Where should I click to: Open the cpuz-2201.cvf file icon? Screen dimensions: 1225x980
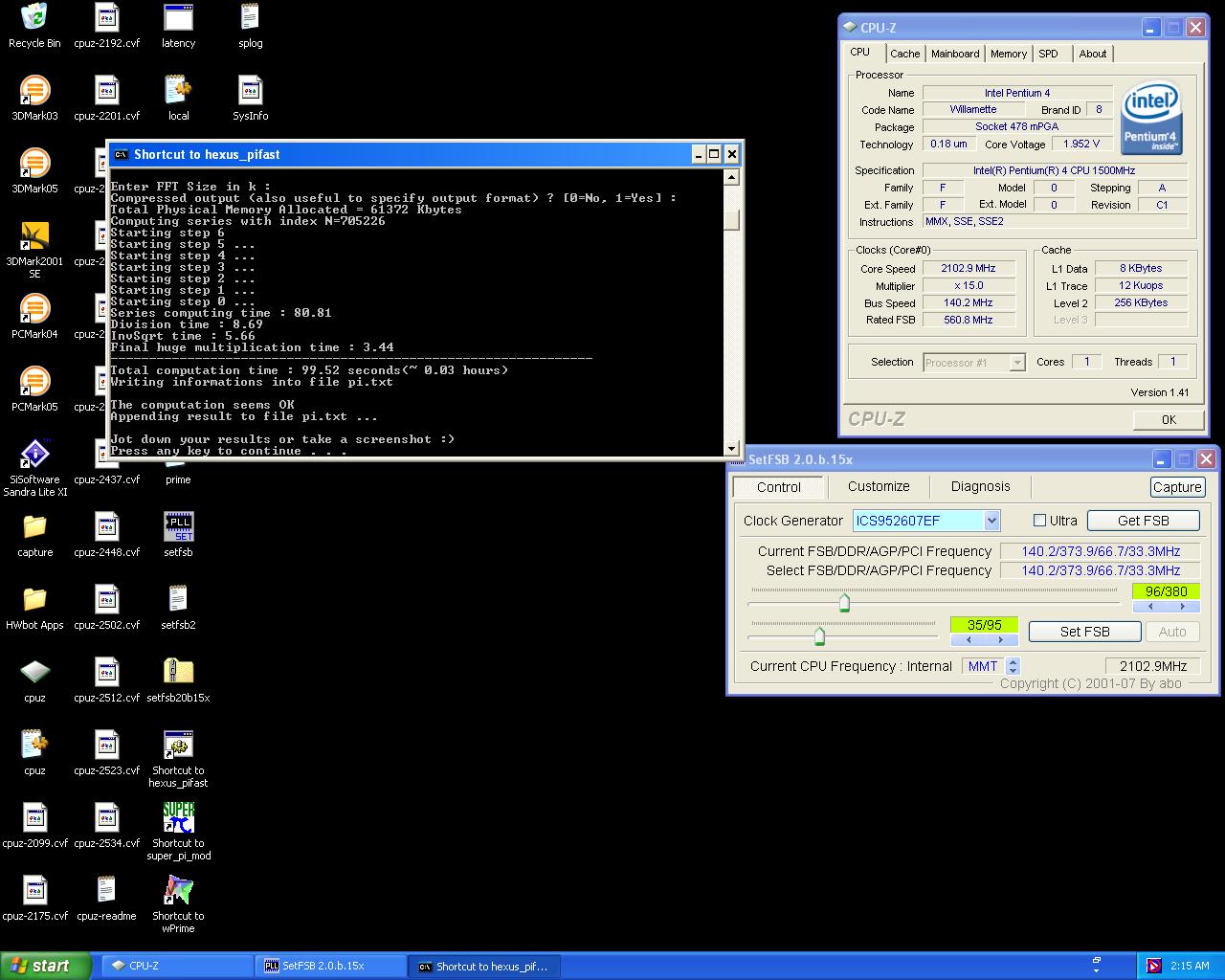(x=106, y=90)
